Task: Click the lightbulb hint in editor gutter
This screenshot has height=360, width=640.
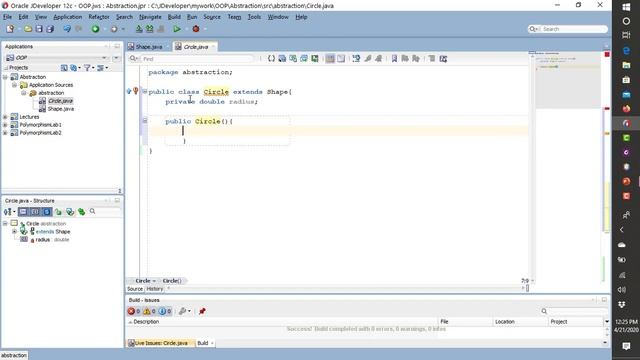Action: pyautogui.click(x=136, y=91)
